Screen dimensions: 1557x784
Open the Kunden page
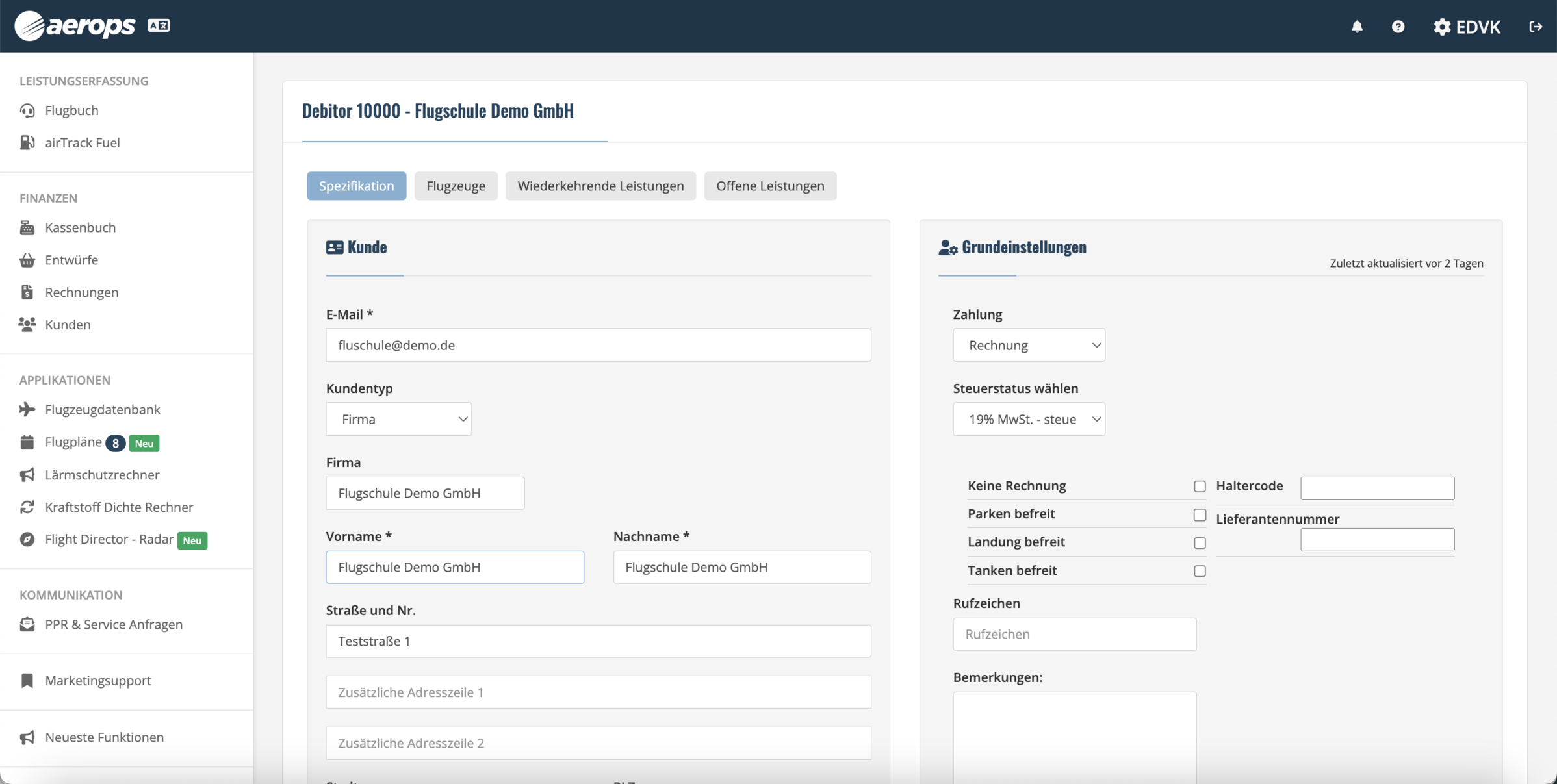[x=68, y=324]
